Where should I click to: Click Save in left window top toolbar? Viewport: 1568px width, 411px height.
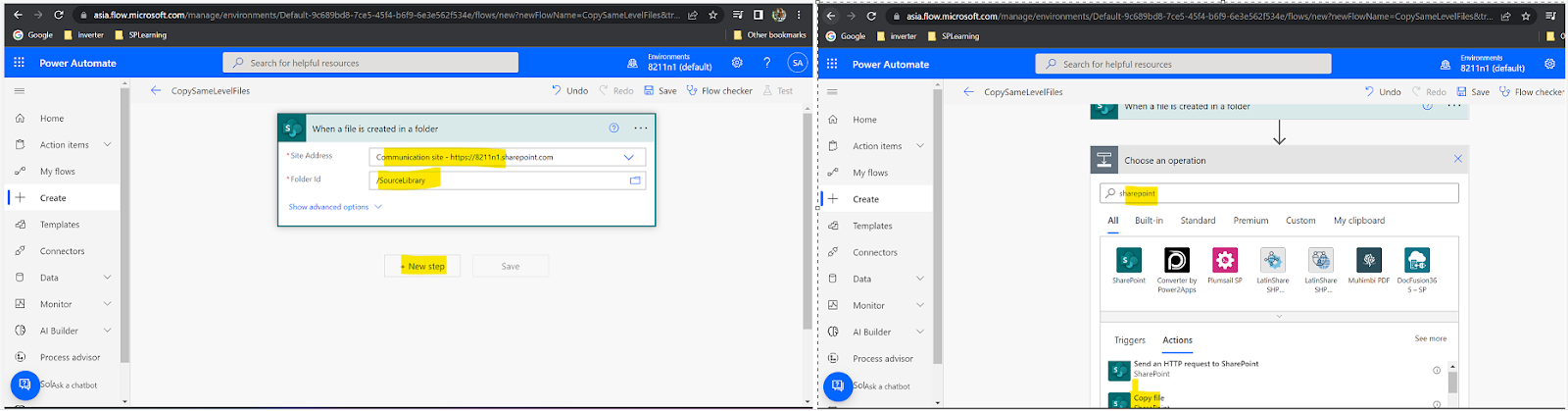(661, 90)
